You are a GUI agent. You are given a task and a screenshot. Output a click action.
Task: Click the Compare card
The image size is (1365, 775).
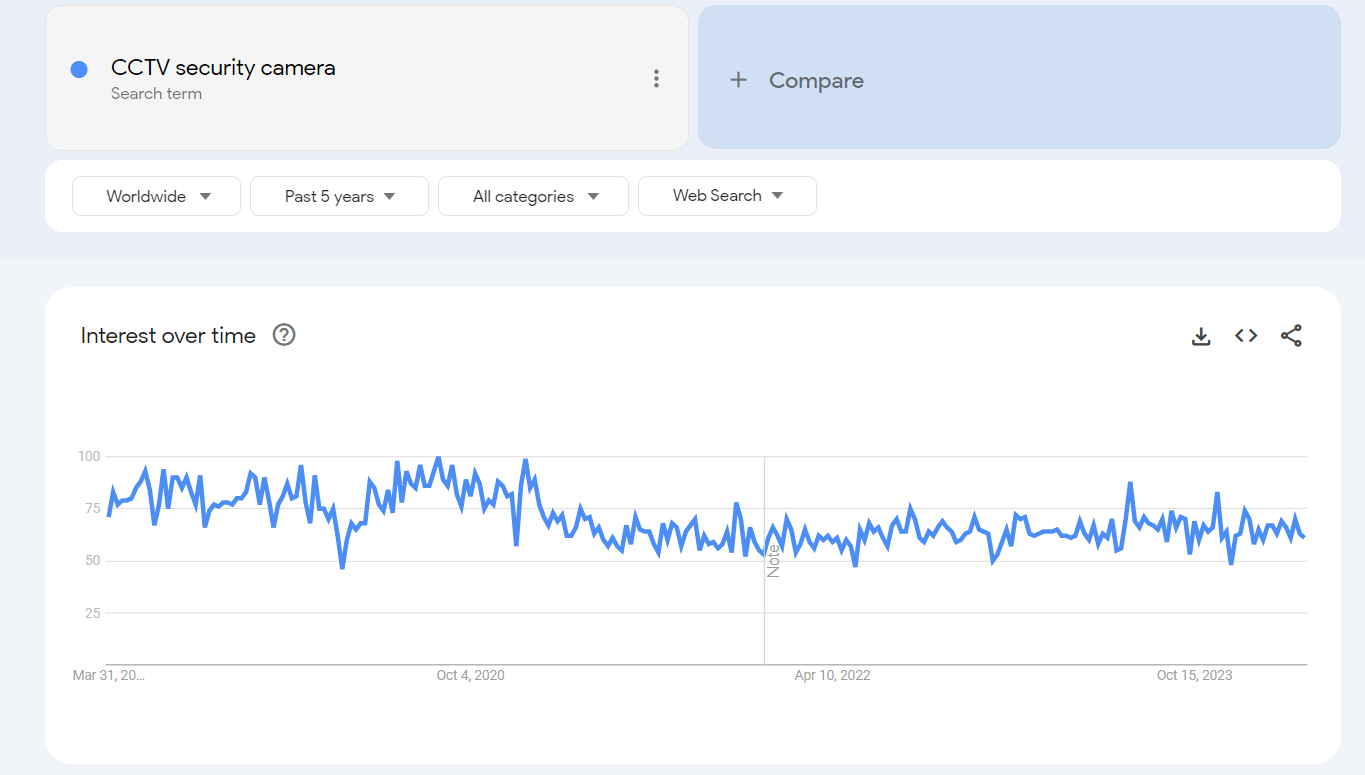tap(1018, 78)
